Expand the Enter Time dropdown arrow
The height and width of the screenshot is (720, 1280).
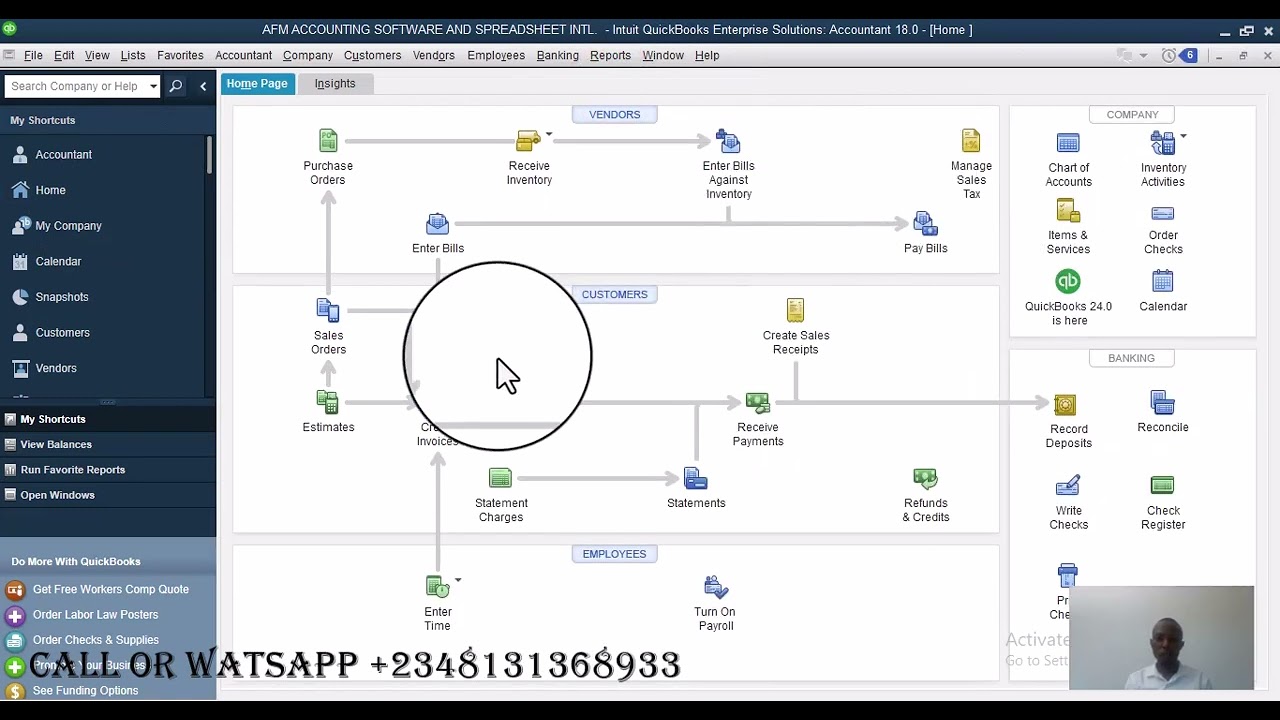457,580
